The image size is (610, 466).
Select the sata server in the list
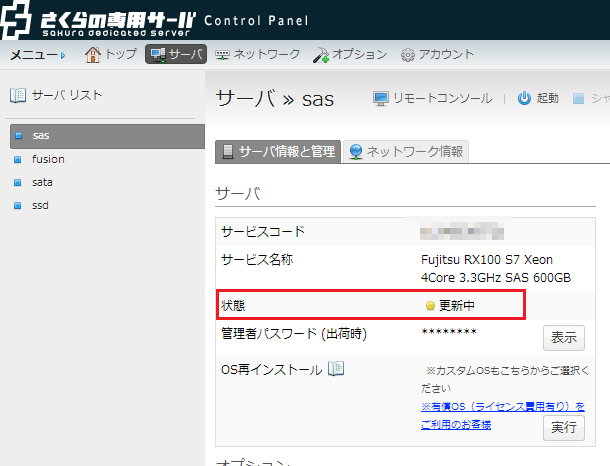point(42,182)
